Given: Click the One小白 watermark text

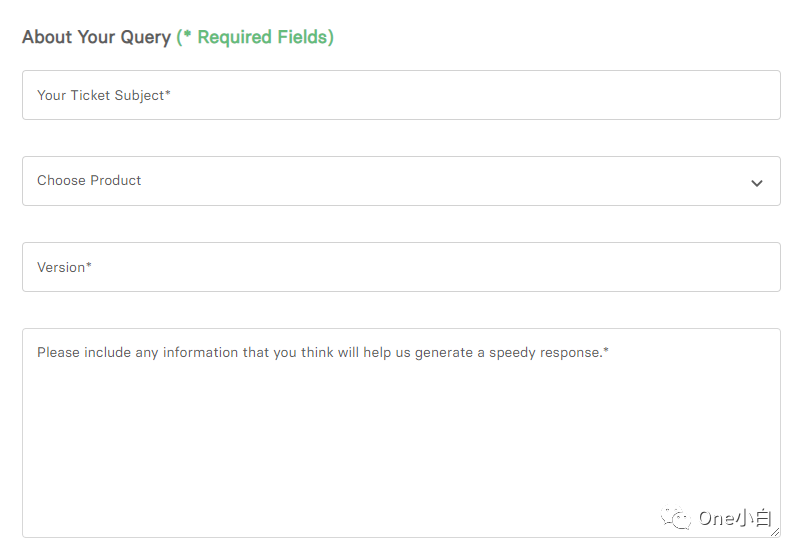Looking at the screenshot, I should pyautogui.click(x=734, y=518).
